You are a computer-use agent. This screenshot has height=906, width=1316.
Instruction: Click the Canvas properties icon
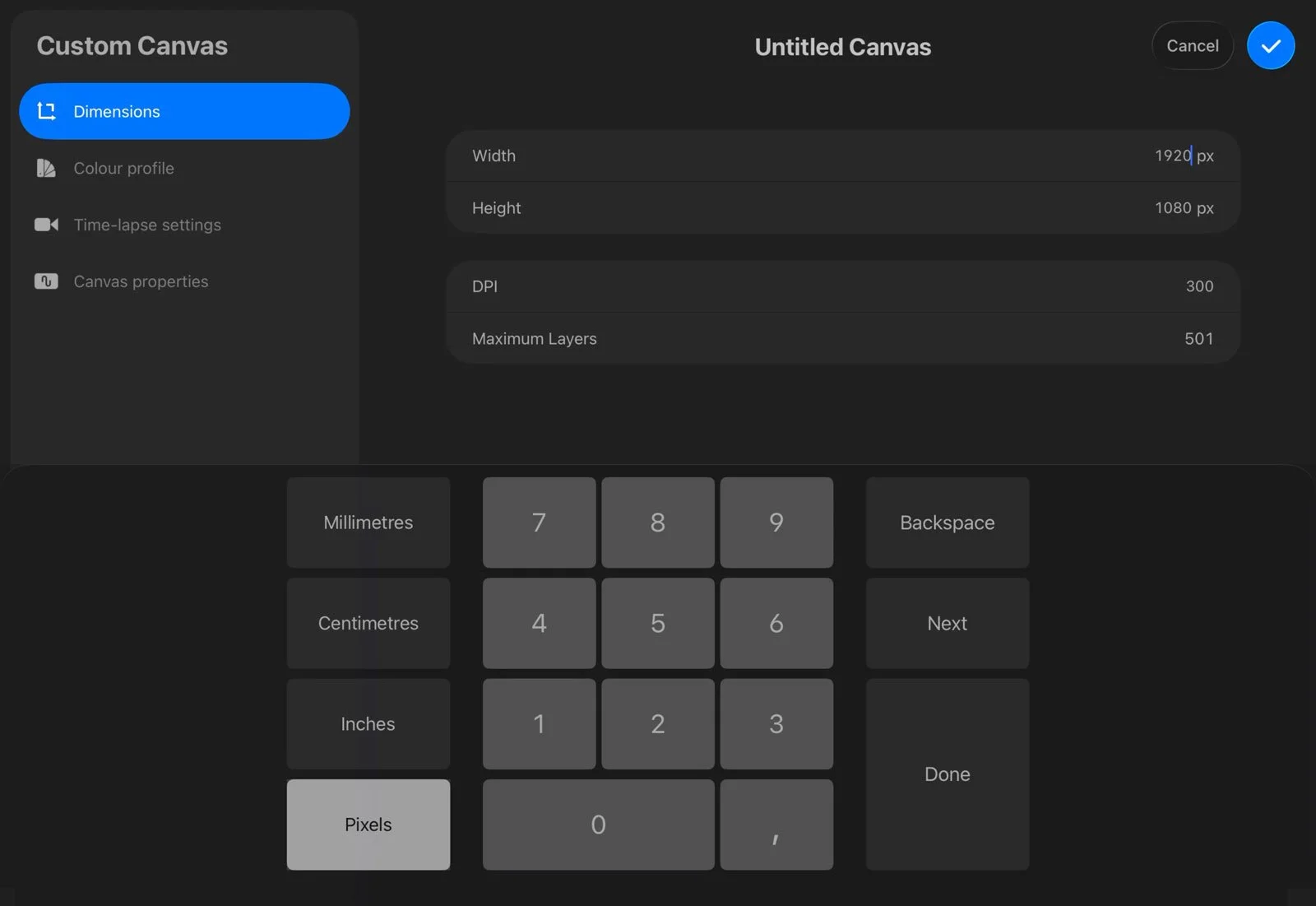46,281
